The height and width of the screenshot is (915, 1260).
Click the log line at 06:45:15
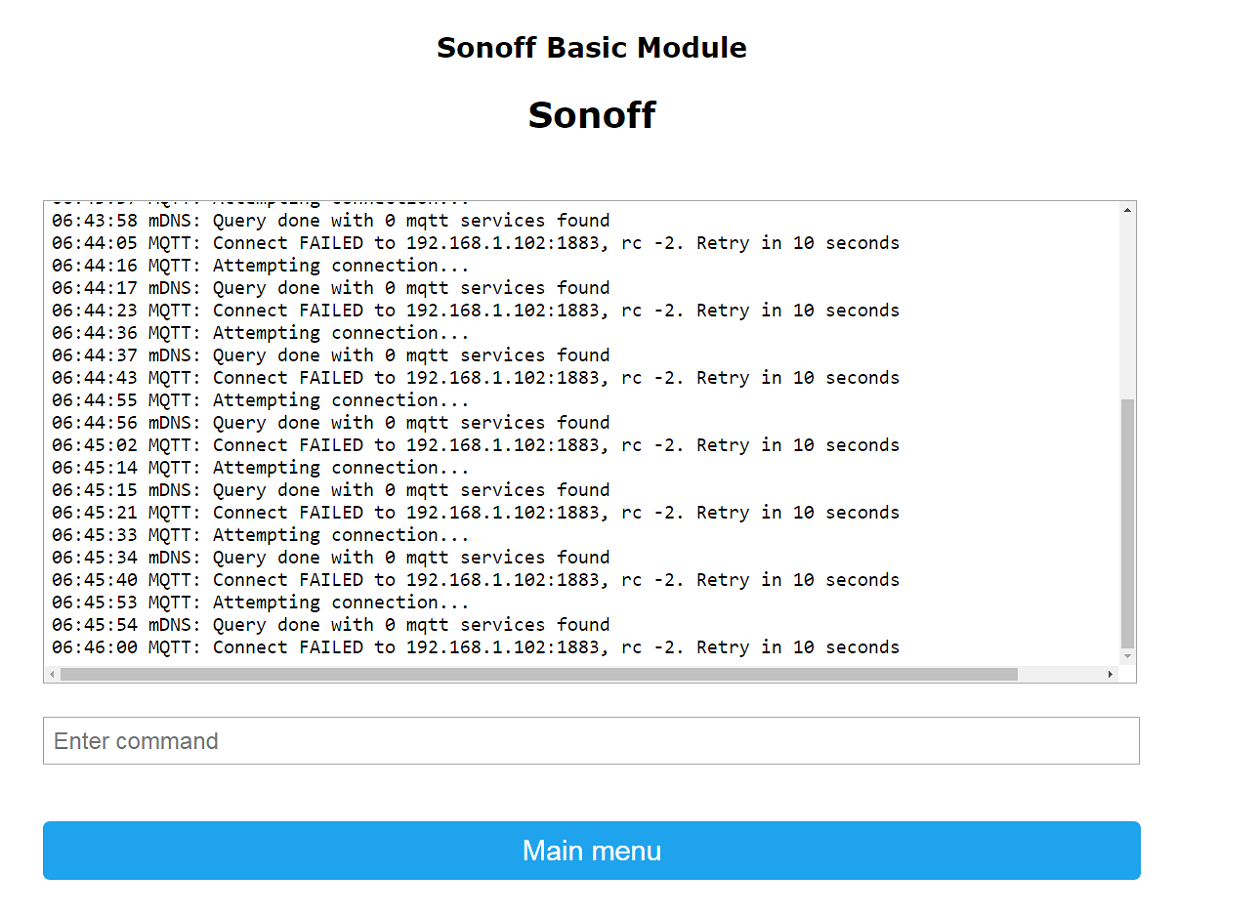coord(331,490)
